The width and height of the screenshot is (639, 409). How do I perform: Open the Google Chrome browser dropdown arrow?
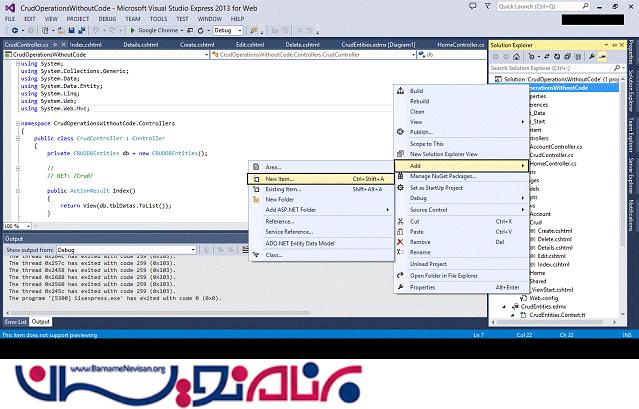(x=182, y=31)
